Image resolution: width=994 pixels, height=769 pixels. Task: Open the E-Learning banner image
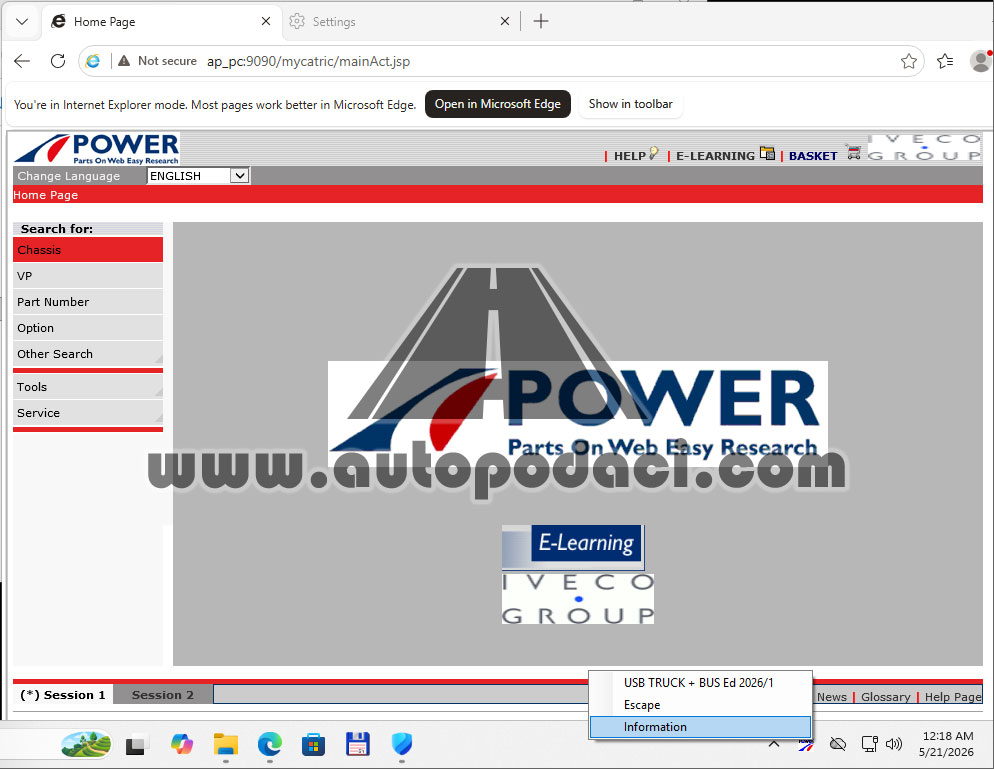coord(573,547)
